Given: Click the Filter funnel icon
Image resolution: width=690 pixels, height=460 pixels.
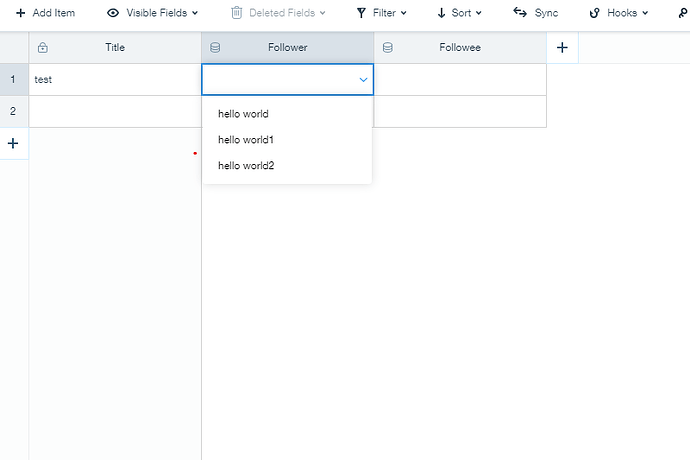Looking at the screenshot, I should pyautogui.click(x=361, y=13).
